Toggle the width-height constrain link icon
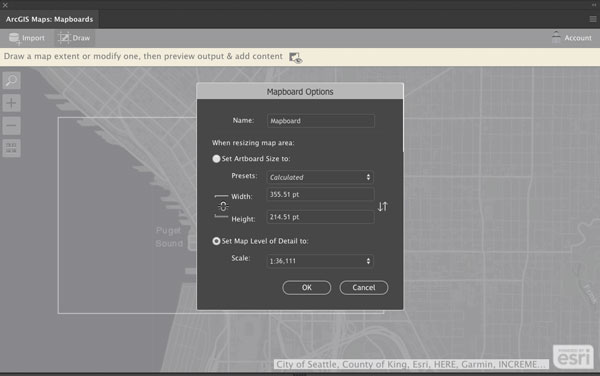The height and width of the screenshot is (376, 600). [x=223, y=207]
